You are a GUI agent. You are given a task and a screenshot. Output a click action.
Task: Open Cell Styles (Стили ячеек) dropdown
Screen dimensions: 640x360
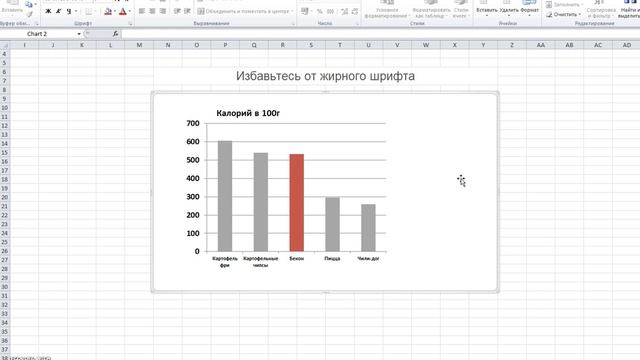pyautogui.click(x=461, y=9)
